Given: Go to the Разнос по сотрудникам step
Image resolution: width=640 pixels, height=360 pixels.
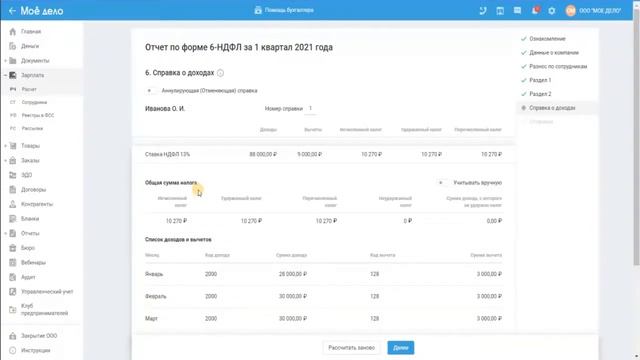Looking at the screenshot, I should coord(558,67).
